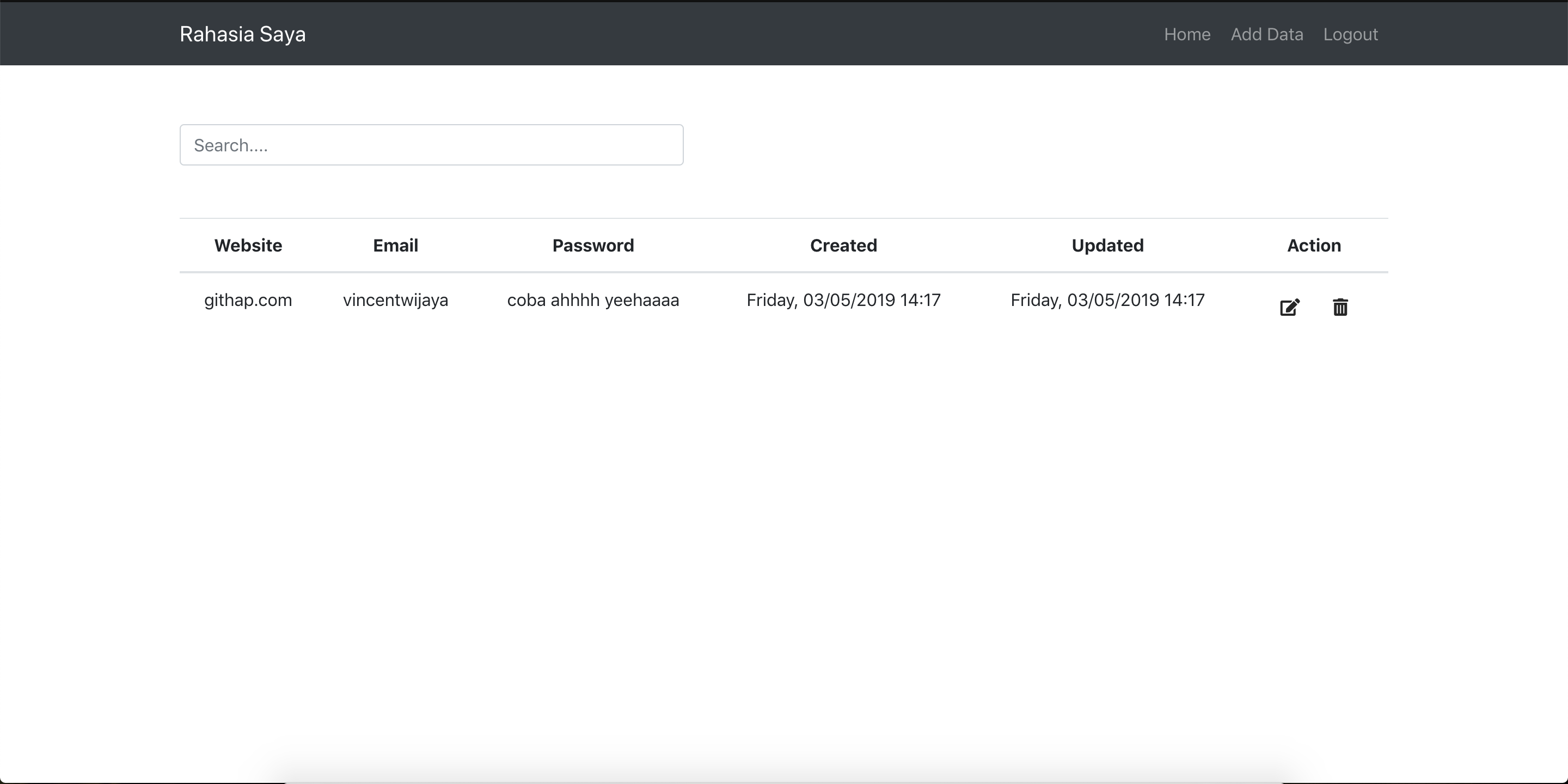Image resolution: width=1568 pixels, height=784 pixels.
Task: Click the Rahasia Saya brand title
Action: coord(243,33)
